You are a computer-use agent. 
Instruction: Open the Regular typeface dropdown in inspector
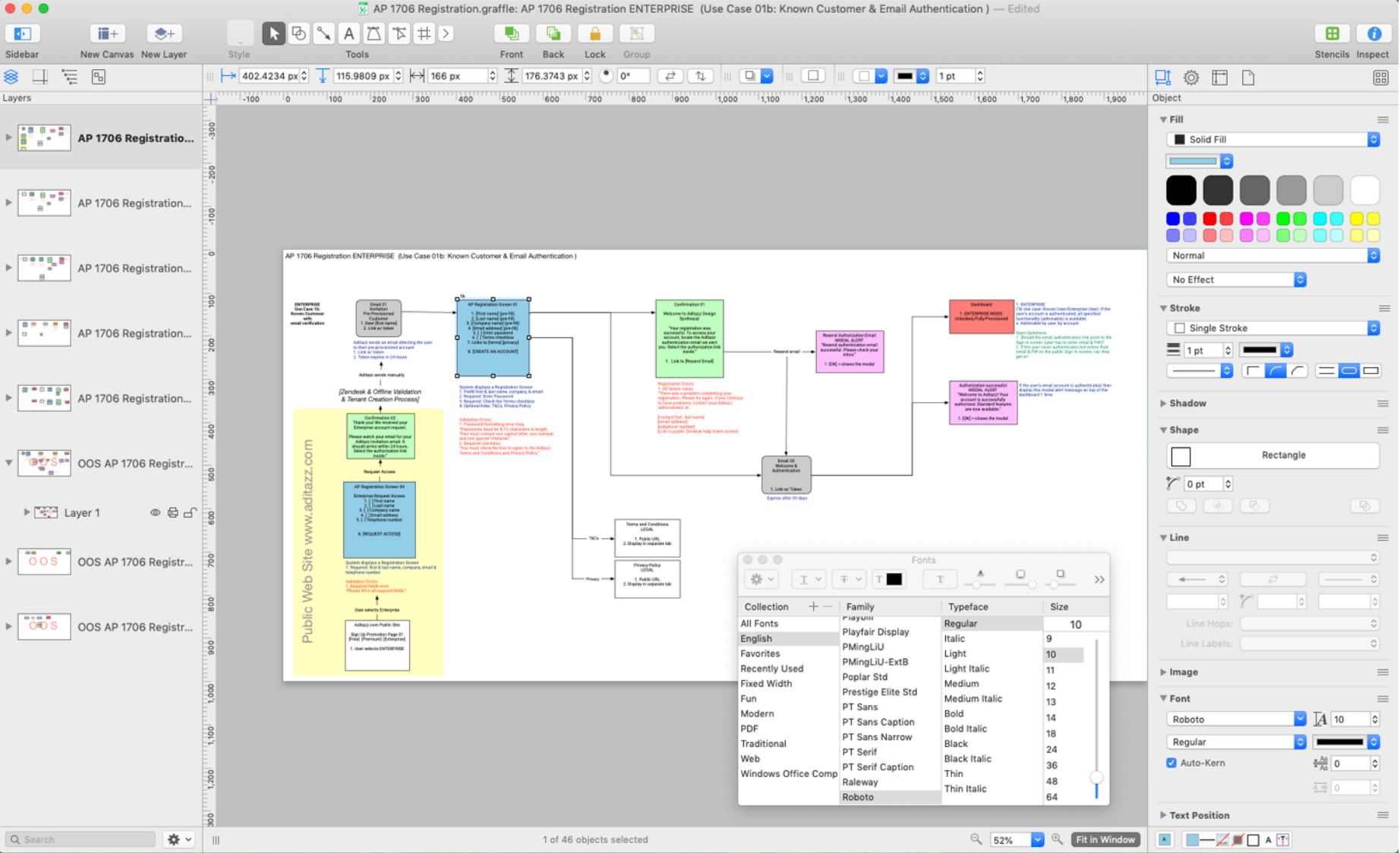click(1236, 741)
